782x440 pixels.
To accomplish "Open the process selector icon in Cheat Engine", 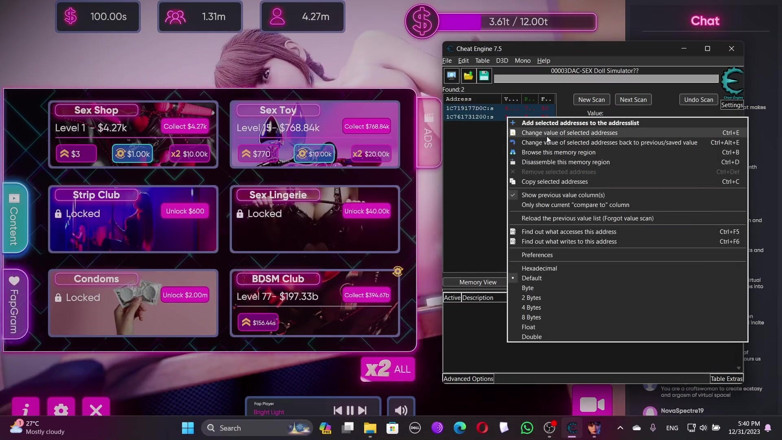I will 451,76.
